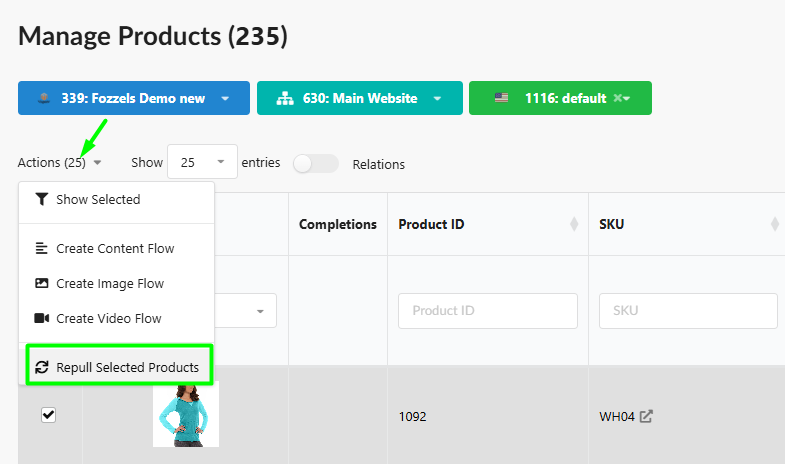Choose Show Selected from Actions menu
785x464 pixels.
click(x=116, y=199)
